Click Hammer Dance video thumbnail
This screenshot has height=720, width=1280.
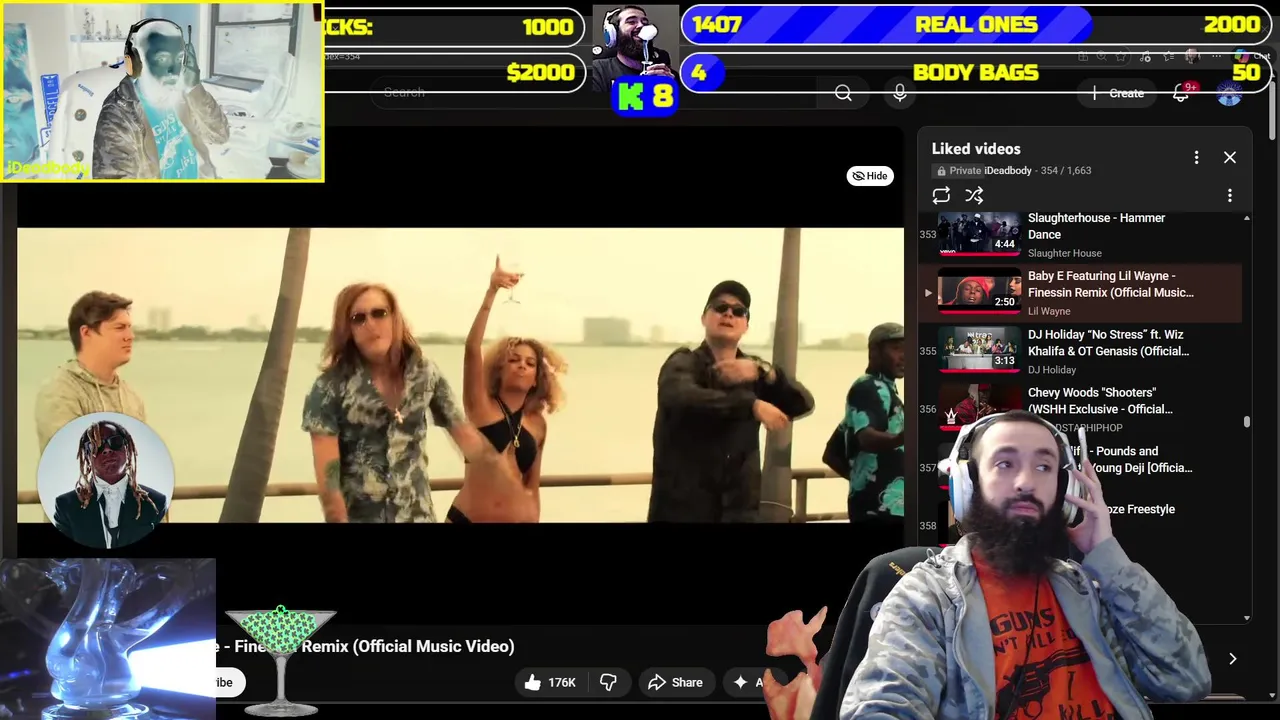click(x=979, y=233)
